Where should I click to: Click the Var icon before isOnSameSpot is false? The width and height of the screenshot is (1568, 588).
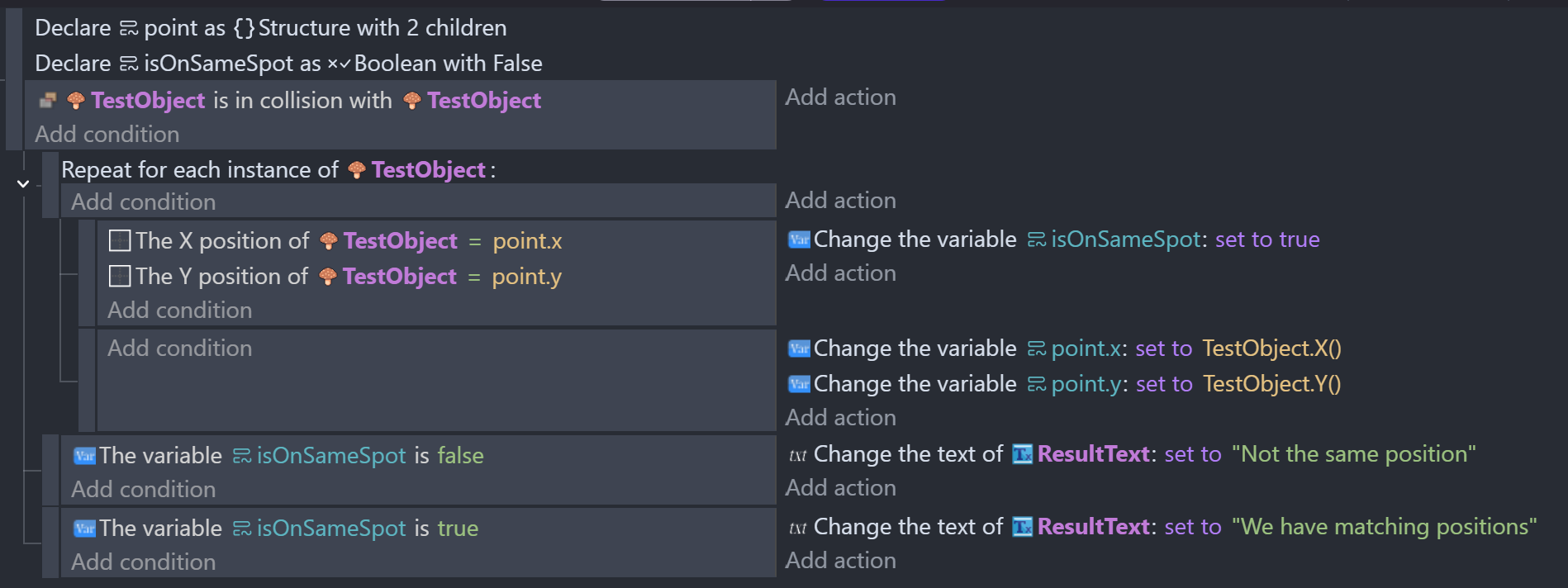84,456
